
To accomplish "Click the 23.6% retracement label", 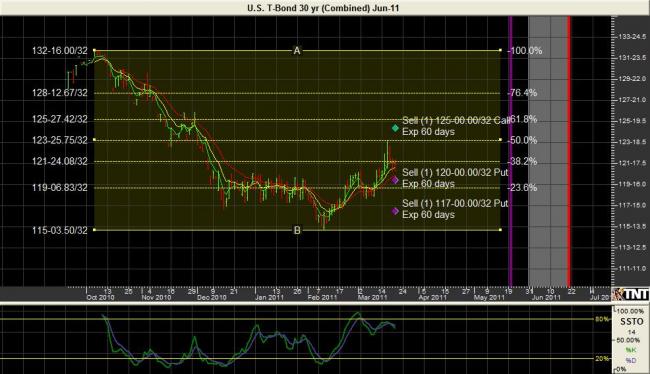I will pyautogui.click(x=522, y=188).
